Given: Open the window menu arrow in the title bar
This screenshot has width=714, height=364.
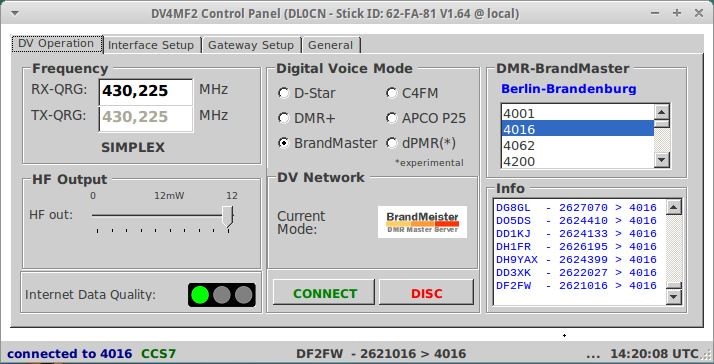Looking at the screenshot, I should [15, 13].
